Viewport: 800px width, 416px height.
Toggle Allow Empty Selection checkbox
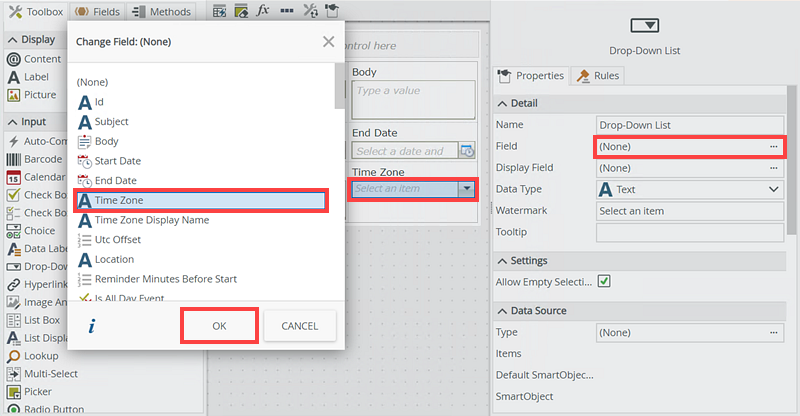(604, 281)
